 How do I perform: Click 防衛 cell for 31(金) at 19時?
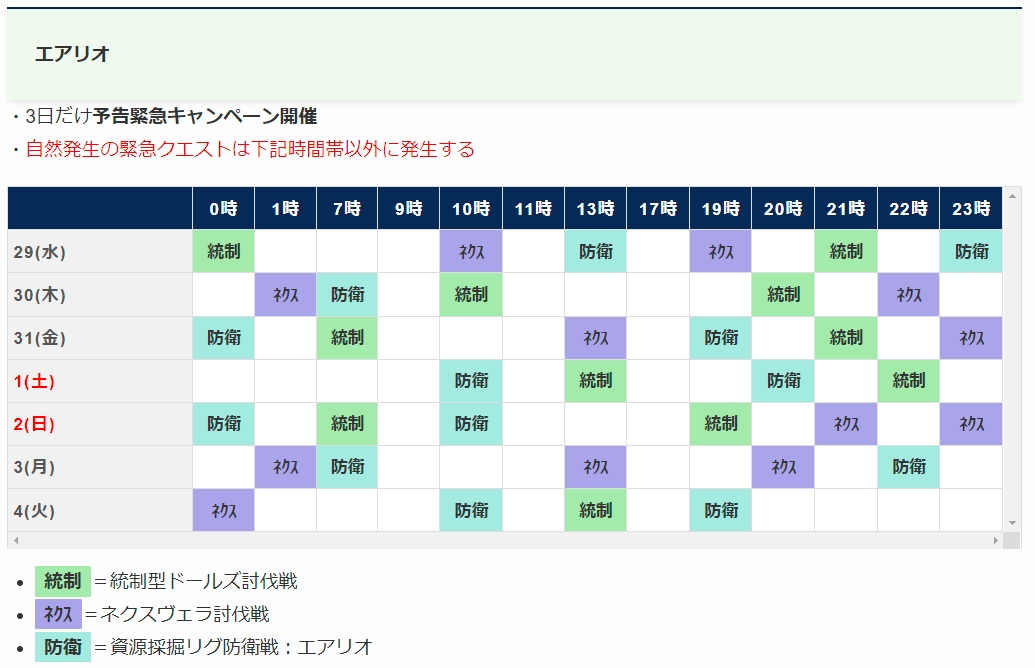[720, 338]
